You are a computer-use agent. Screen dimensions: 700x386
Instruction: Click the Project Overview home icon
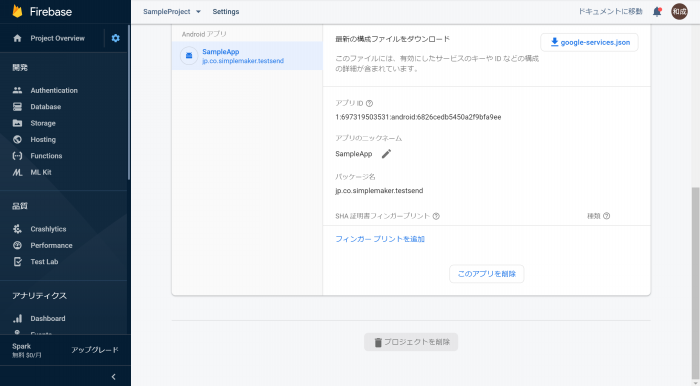tap(17, 38)
